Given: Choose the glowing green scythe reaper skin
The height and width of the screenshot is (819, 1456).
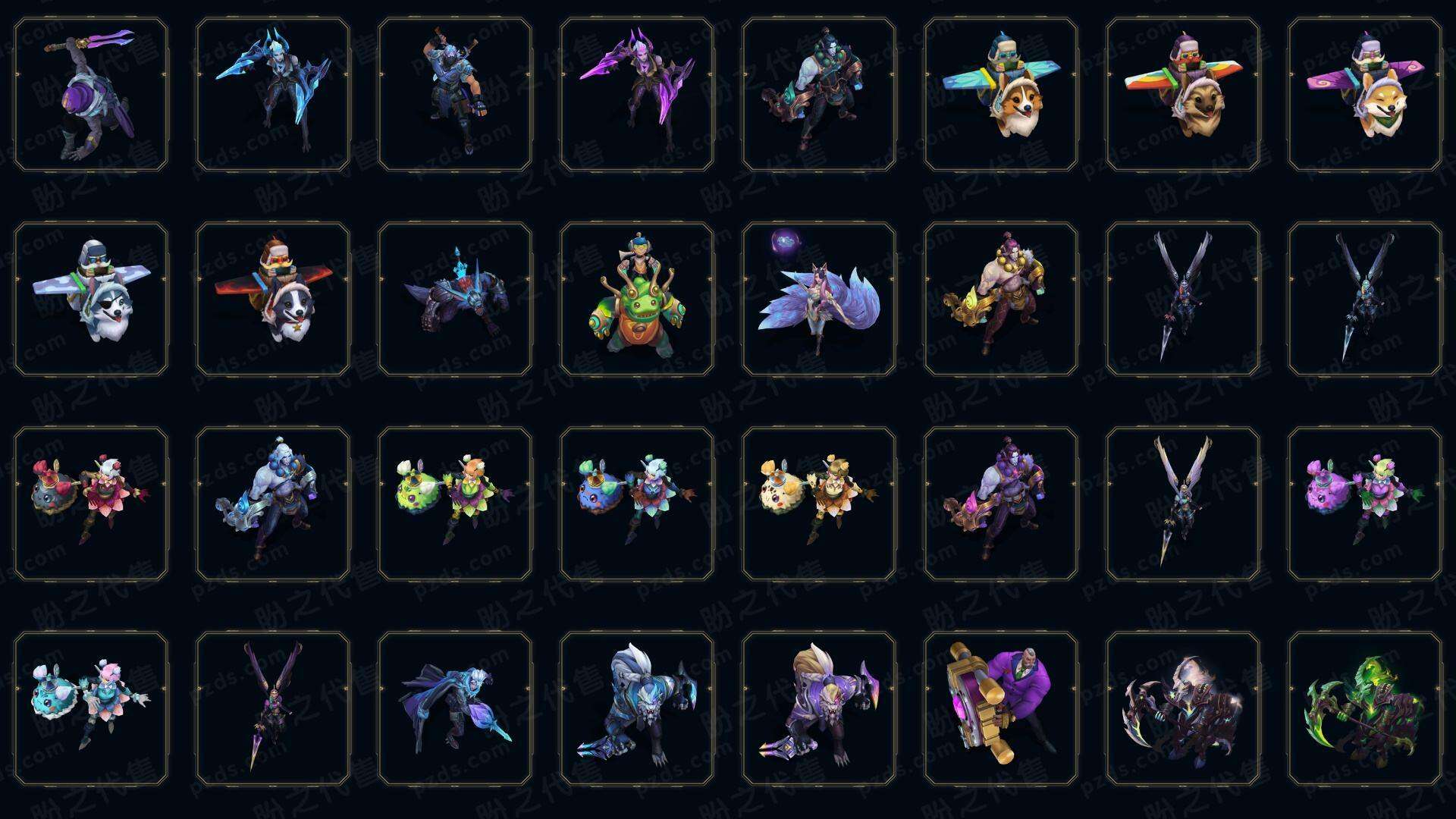Looking at the screenshot, I should pyautogui.click(x=1365, y=708).
